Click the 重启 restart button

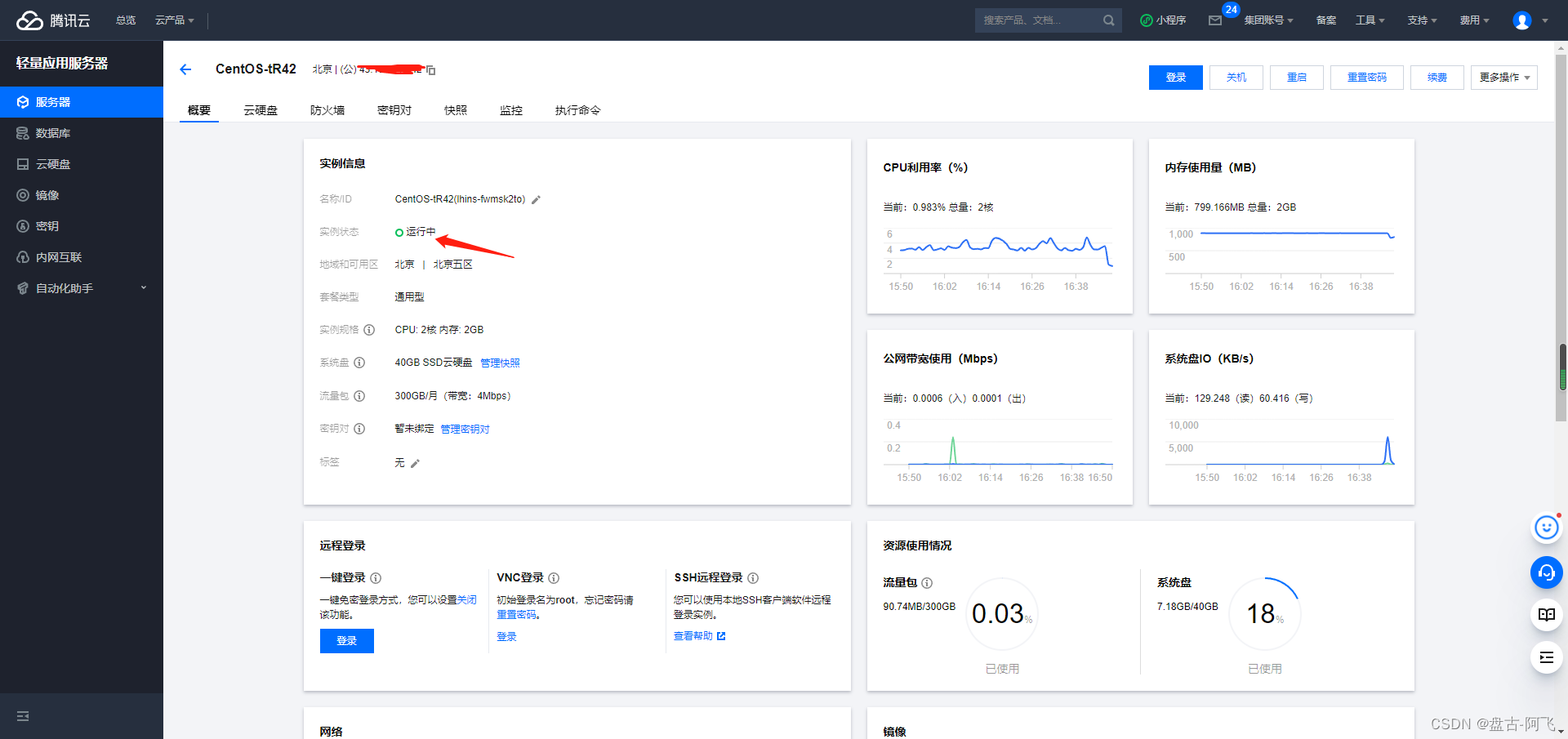pos(1297,78)
